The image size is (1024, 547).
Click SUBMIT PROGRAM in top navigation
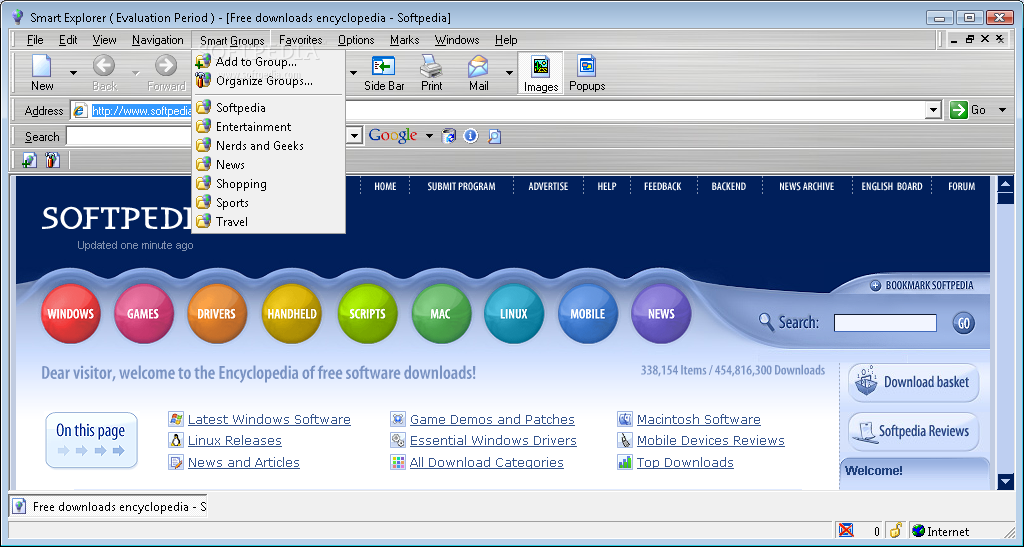pyautogui.click(x=461, y=186)
